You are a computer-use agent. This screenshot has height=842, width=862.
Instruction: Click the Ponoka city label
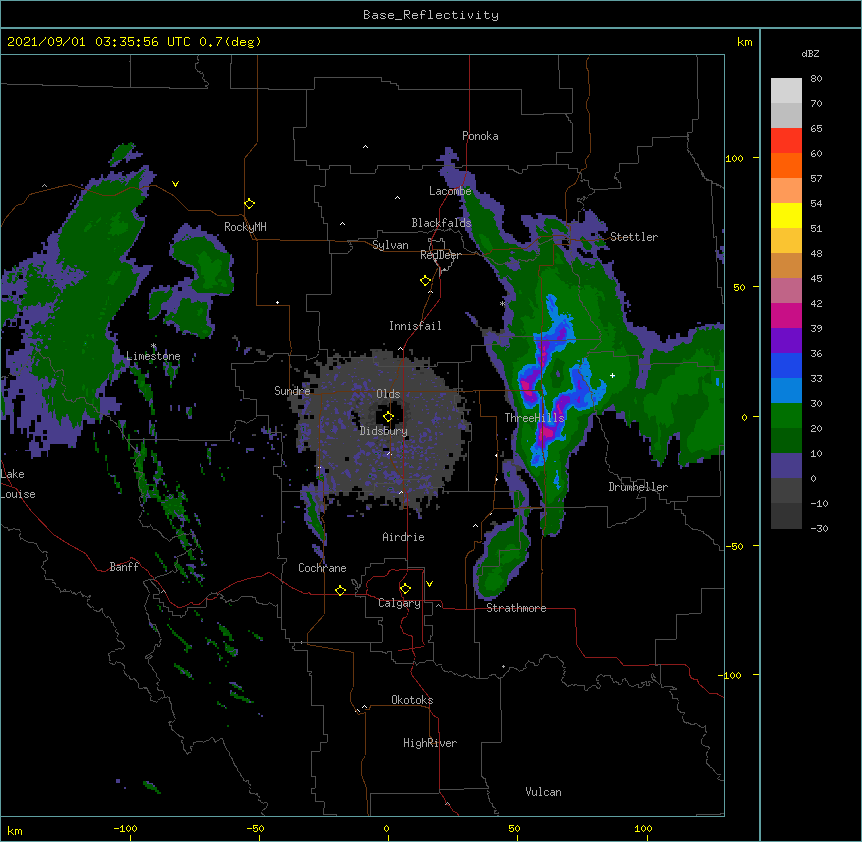coord(480,136)
